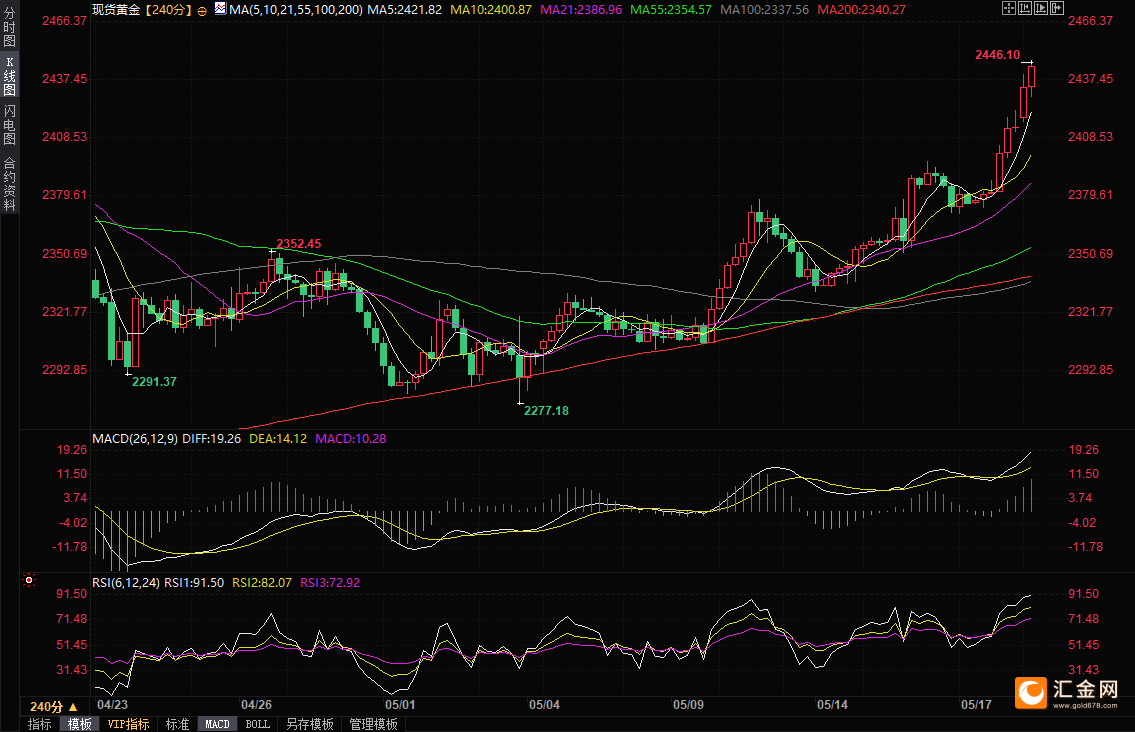The image size is (1135, 732).
Task: Click the orange minus circle beside 现货黄金 title
Action: (x=203, y=9)
